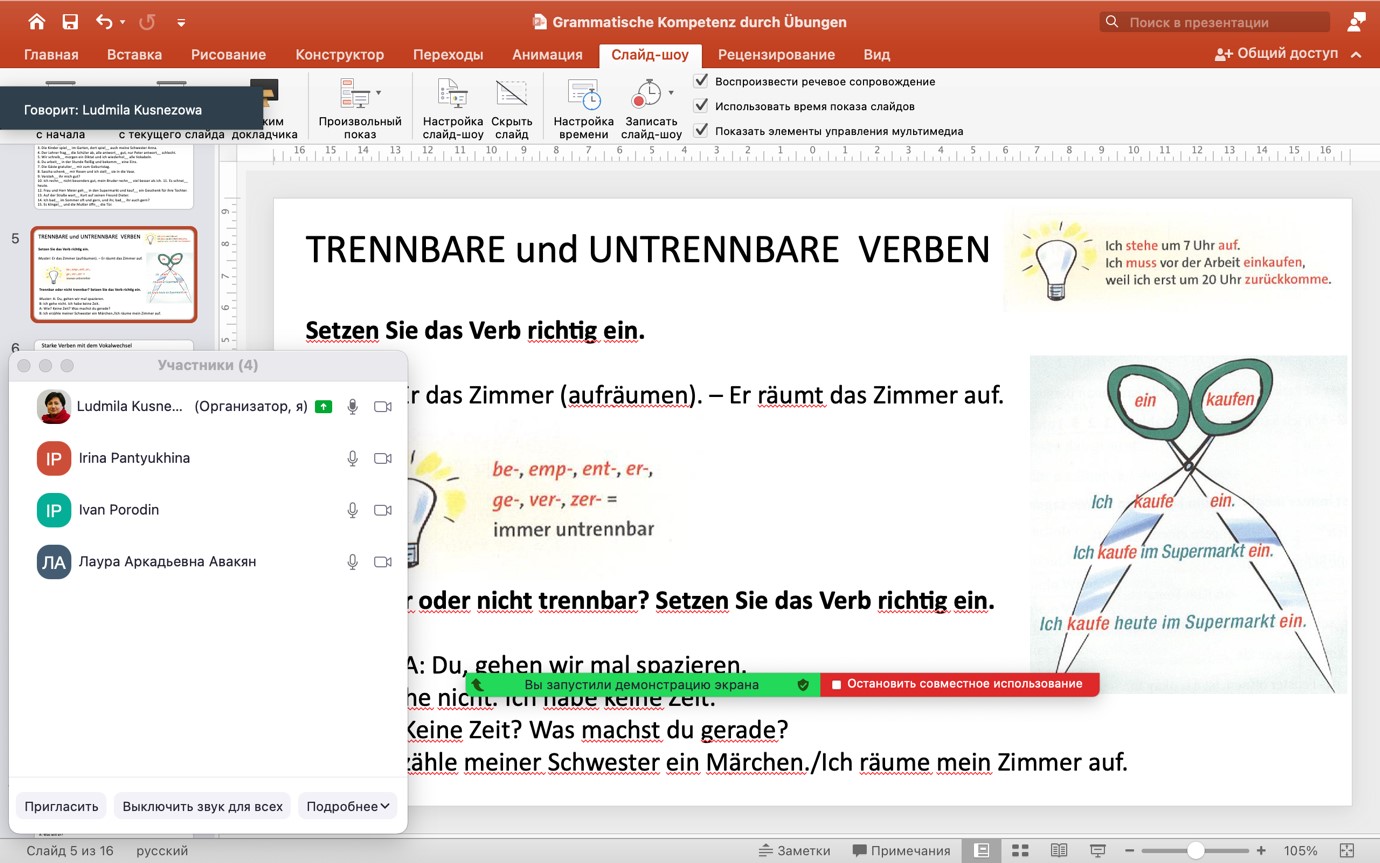Click the Пригласить invite button
The width and height of the screenshot is (1380, 863).
pyautogui.click(x=61, y=806)
